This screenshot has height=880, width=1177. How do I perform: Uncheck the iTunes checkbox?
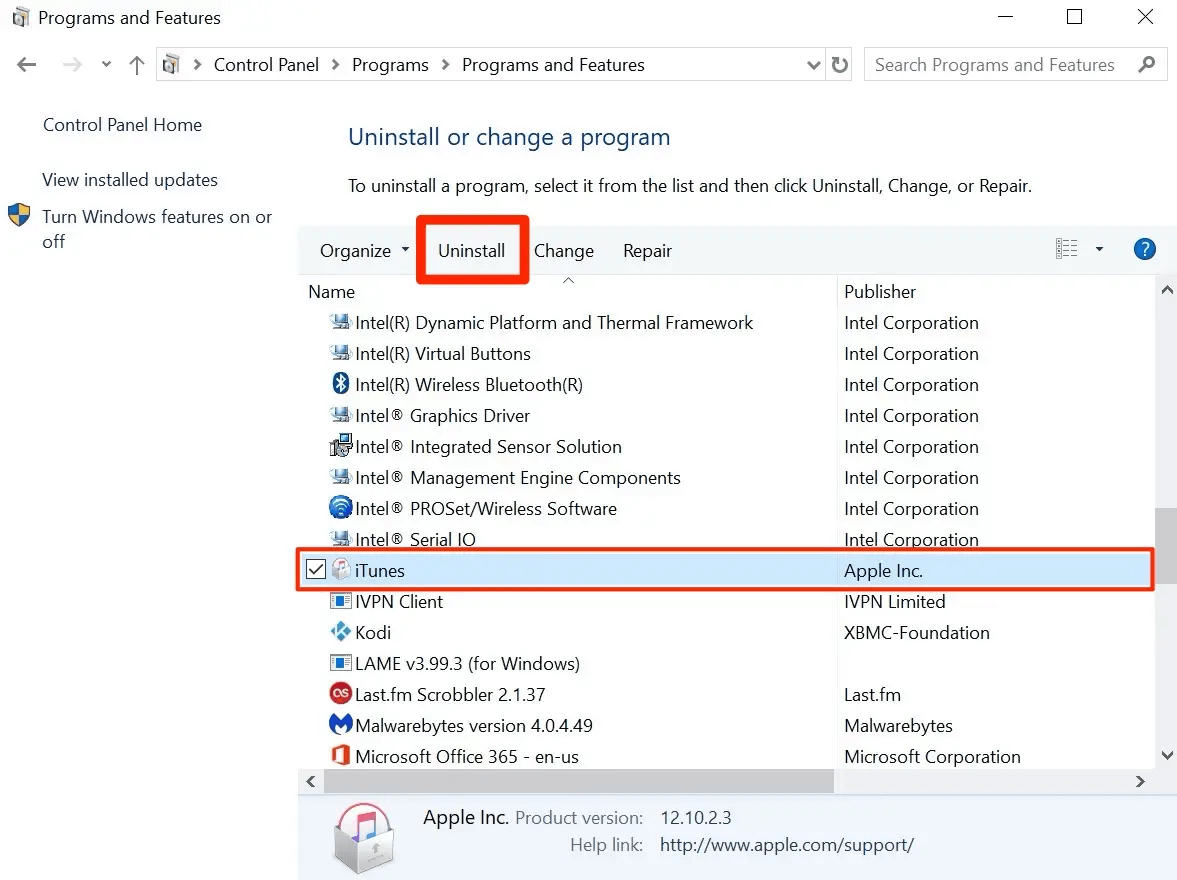pos(316,570)
